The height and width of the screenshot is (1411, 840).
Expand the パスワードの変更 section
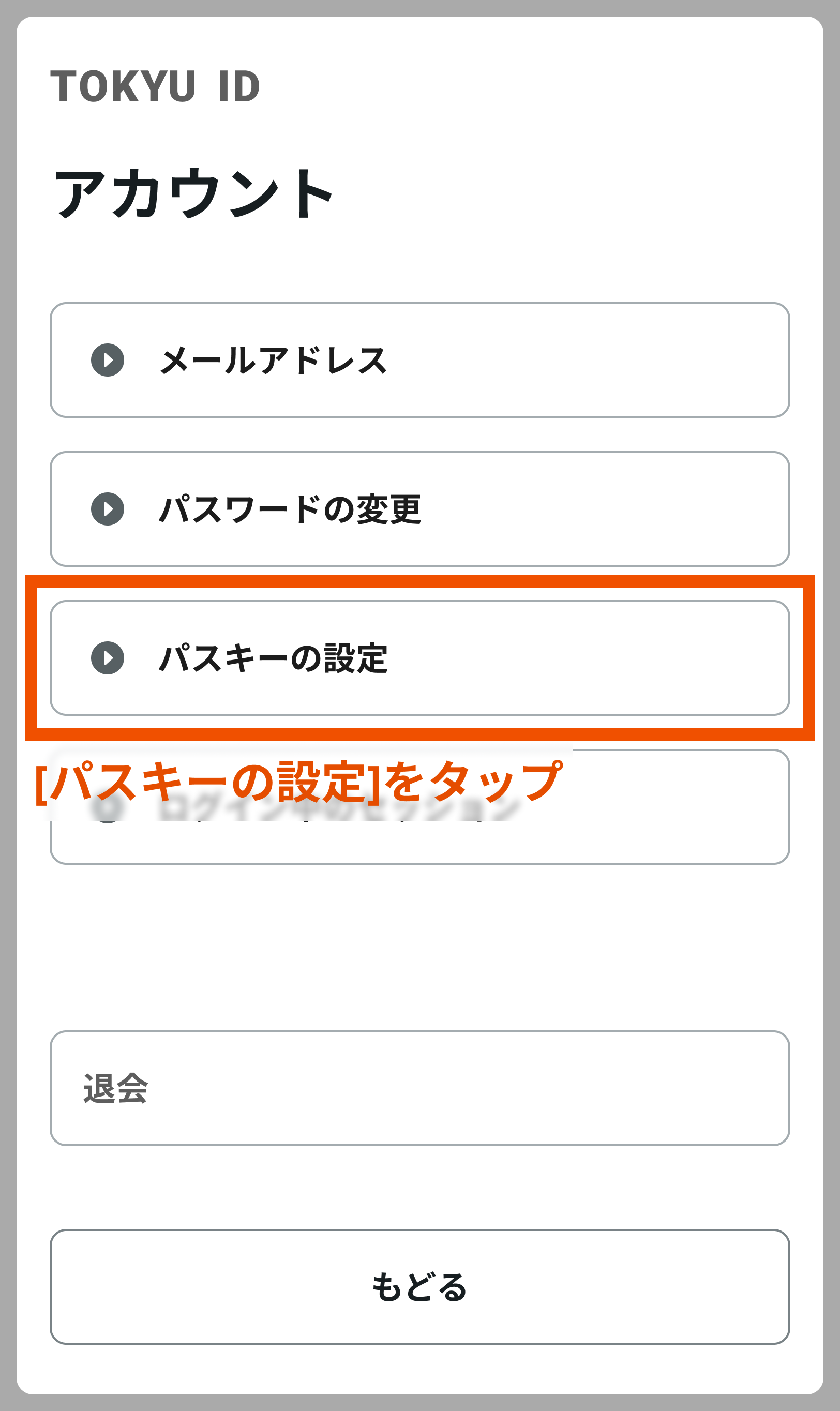tap(420, 509)
